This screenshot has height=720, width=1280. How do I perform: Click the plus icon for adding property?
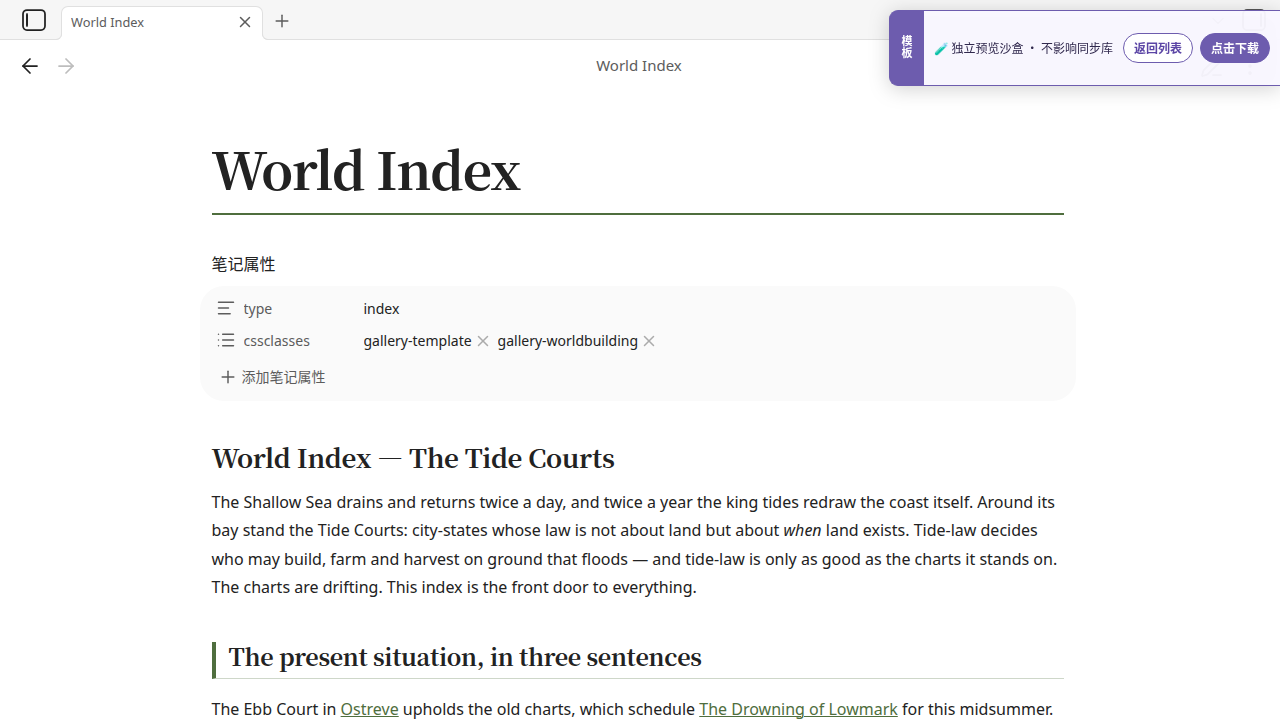pyautogui.click(x=228, y=377)
